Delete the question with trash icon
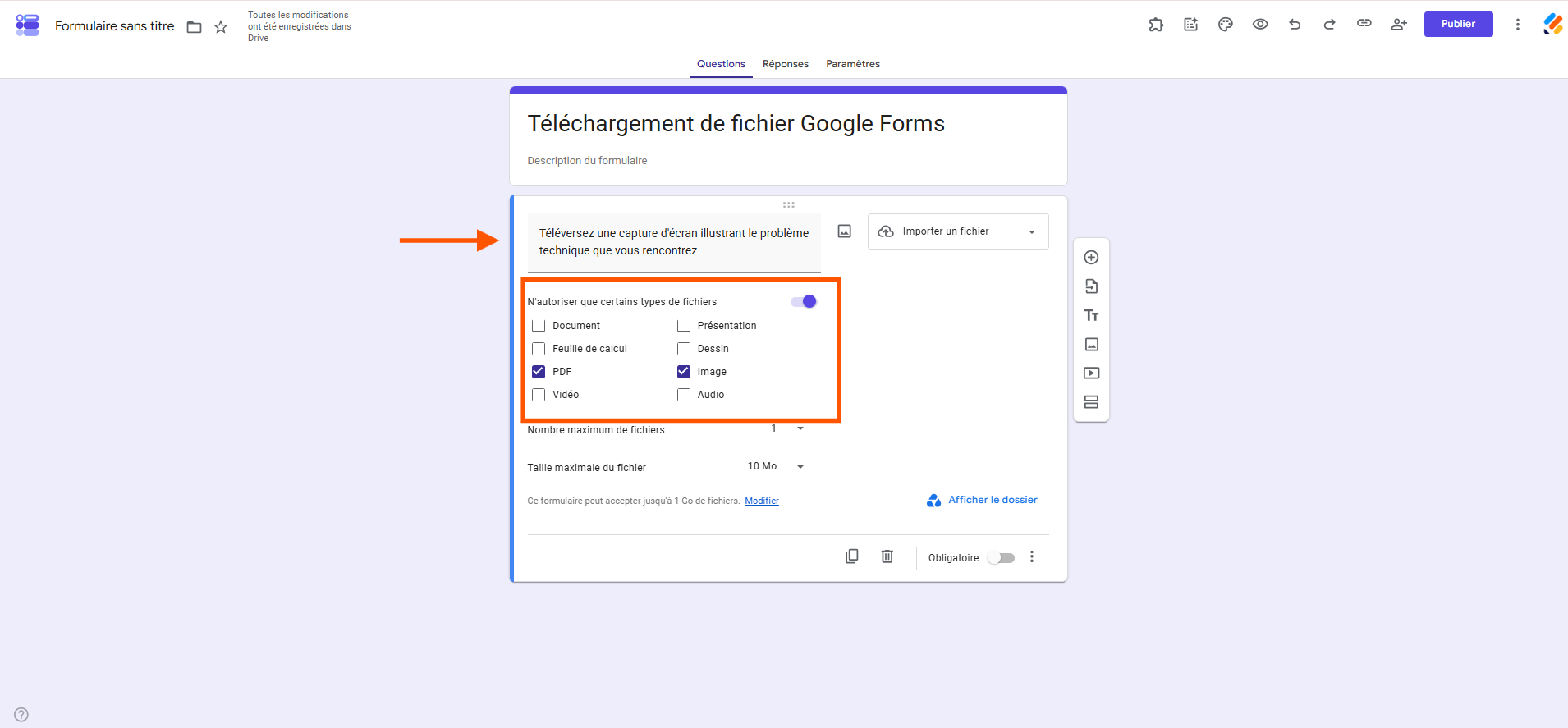The height and width of the screenshot is (728, 1568). coord(887,556)
